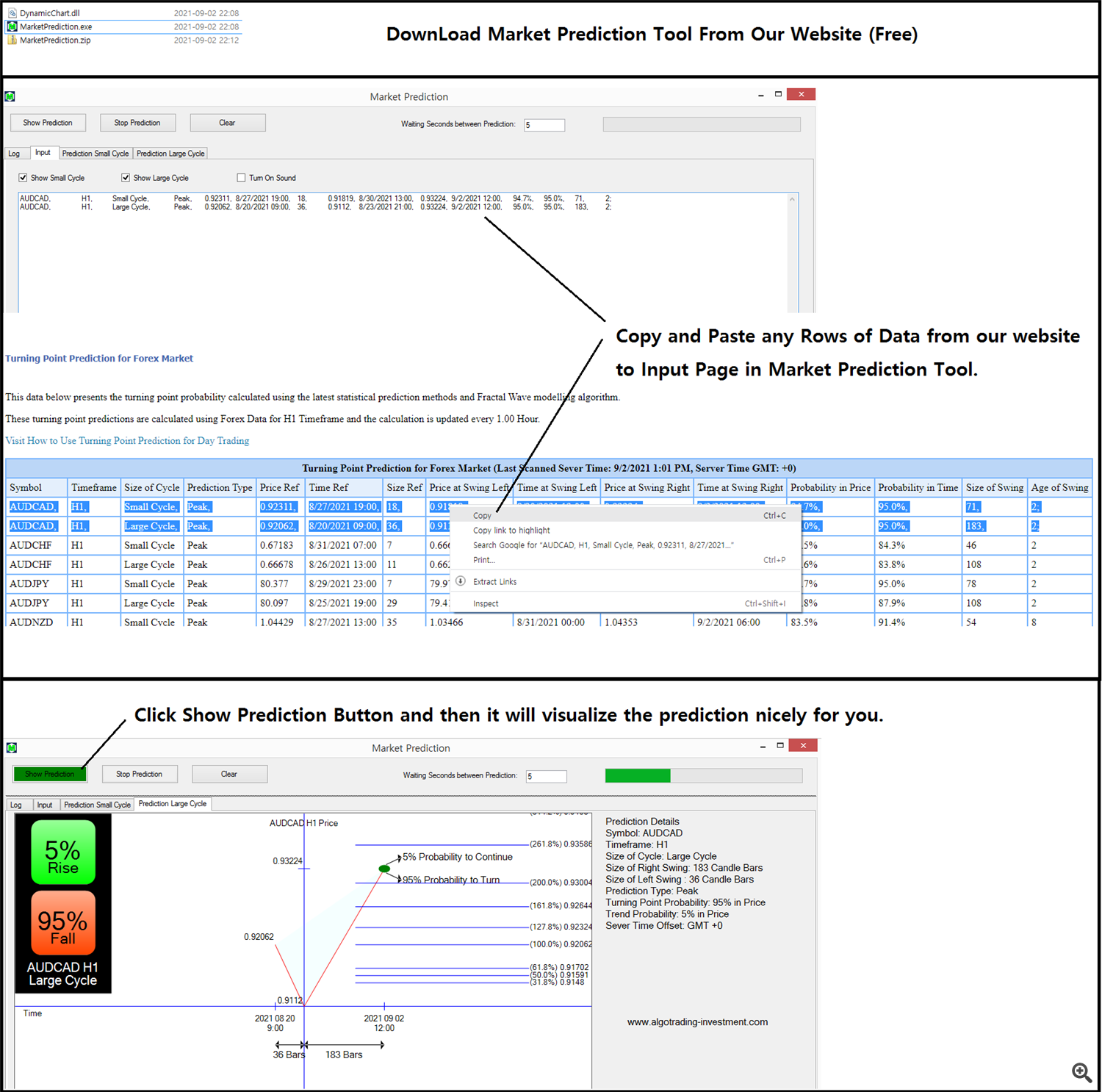
Task: Click the Prediction Type column header
Action: 220,487
